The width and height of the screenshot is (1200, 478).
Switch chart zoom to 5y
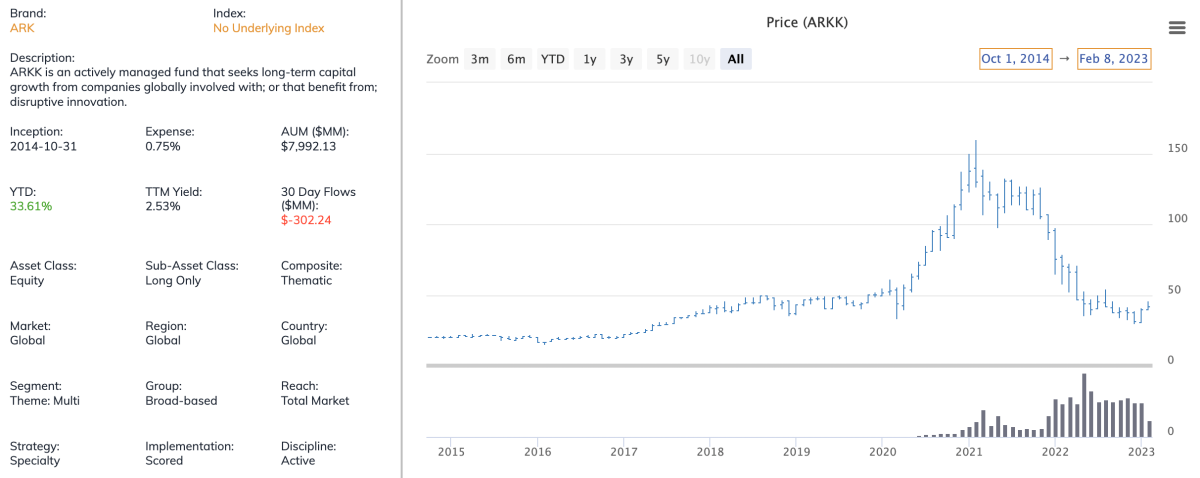[663, 59]
